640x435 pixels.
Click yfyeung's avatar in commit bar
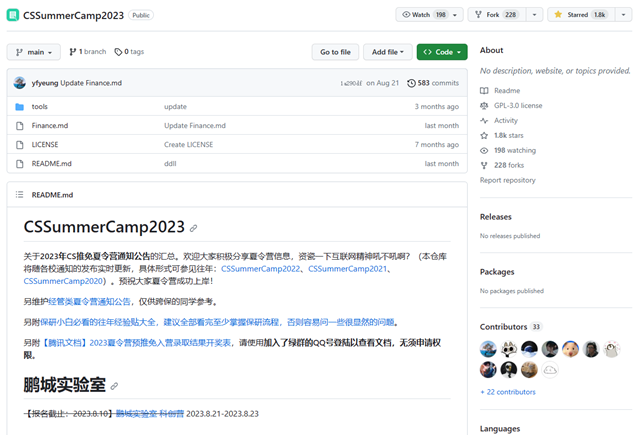click(20, 83)
